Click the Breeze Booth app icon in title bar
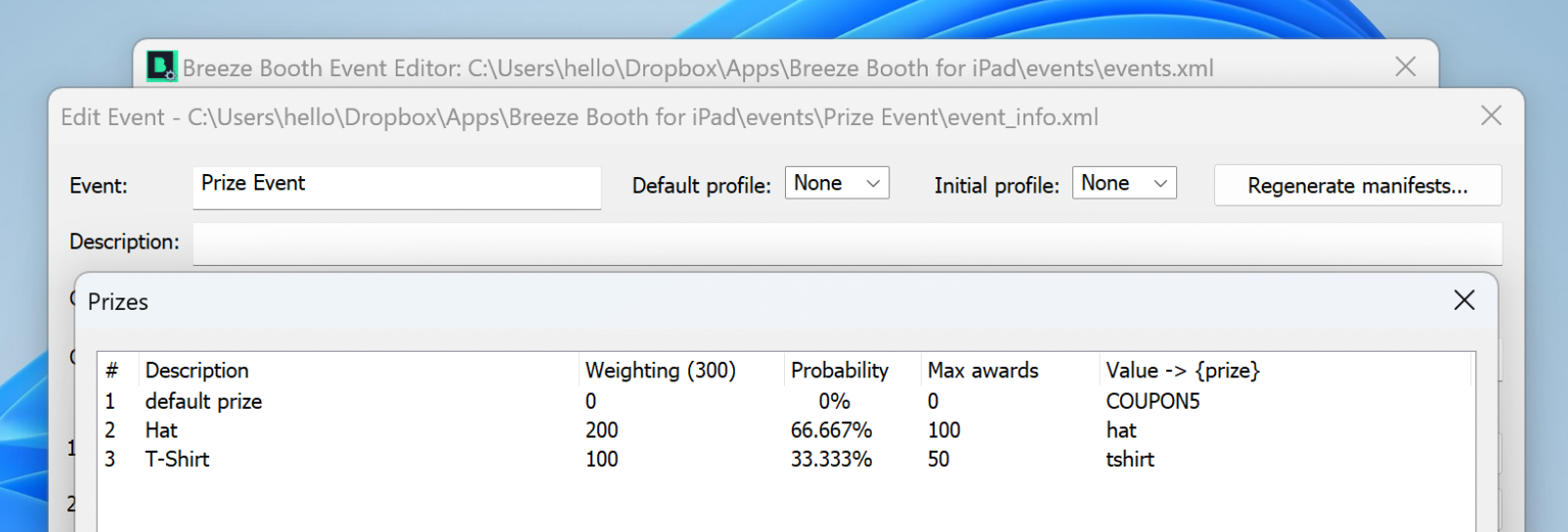The width and height of the screenshot is (1568, 532). [x=160, y=66]
